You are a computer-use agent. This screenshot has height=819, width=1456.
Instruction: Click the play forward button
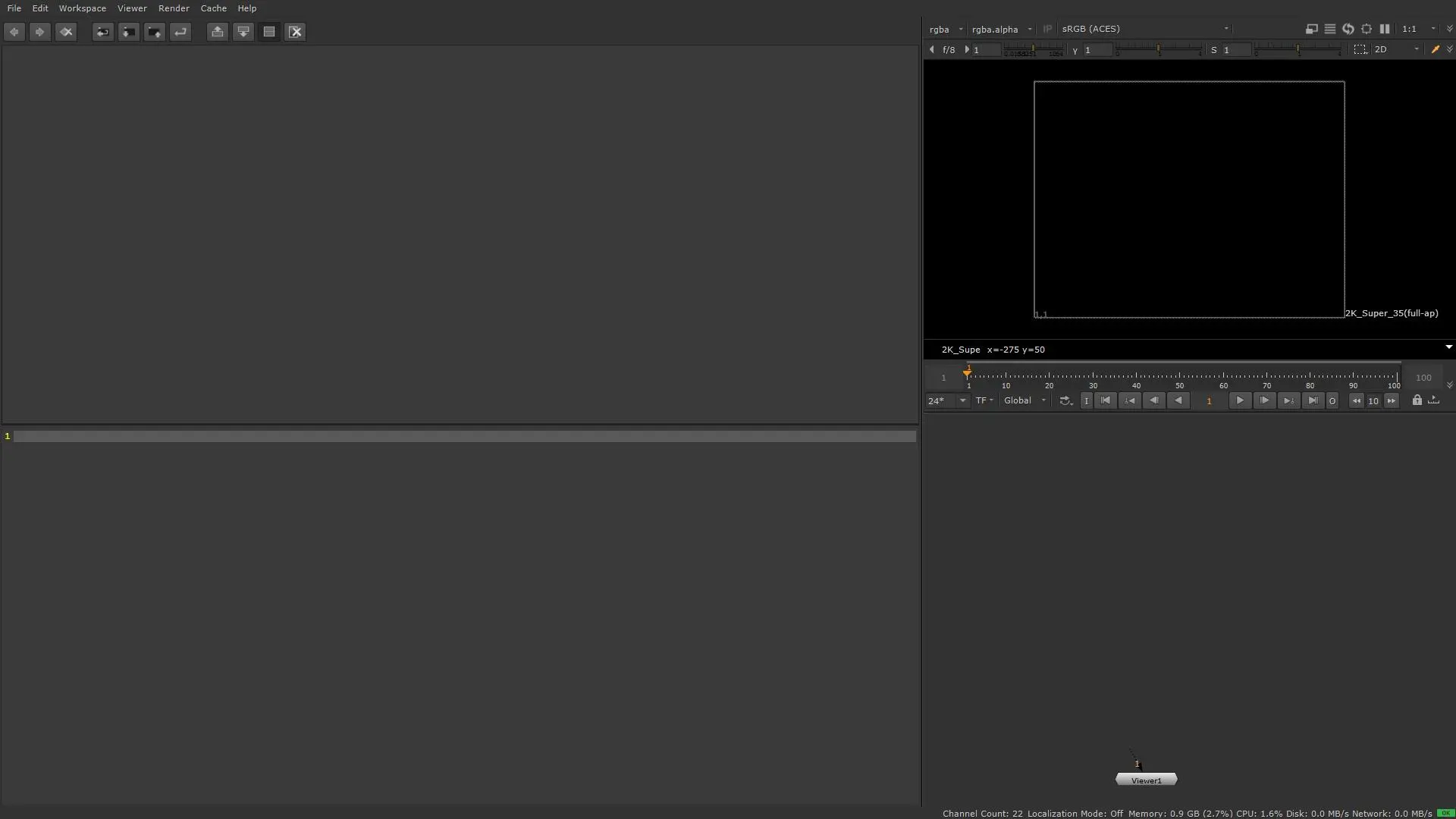[1239, 400]
